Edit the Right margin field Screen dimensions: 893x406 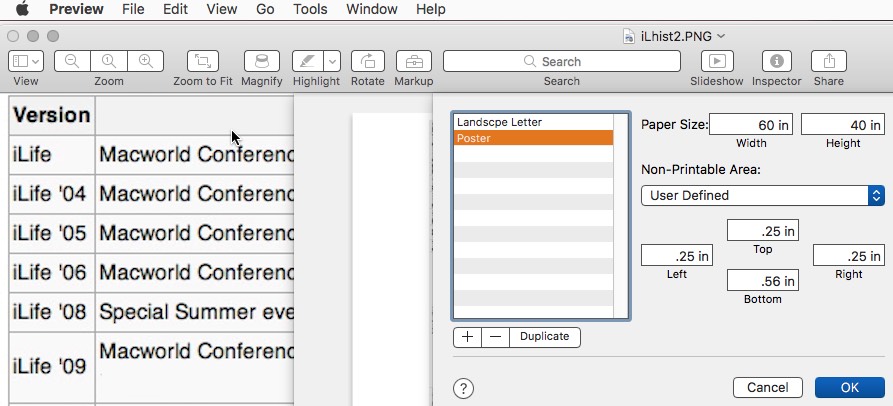click(x=849, y=256)
